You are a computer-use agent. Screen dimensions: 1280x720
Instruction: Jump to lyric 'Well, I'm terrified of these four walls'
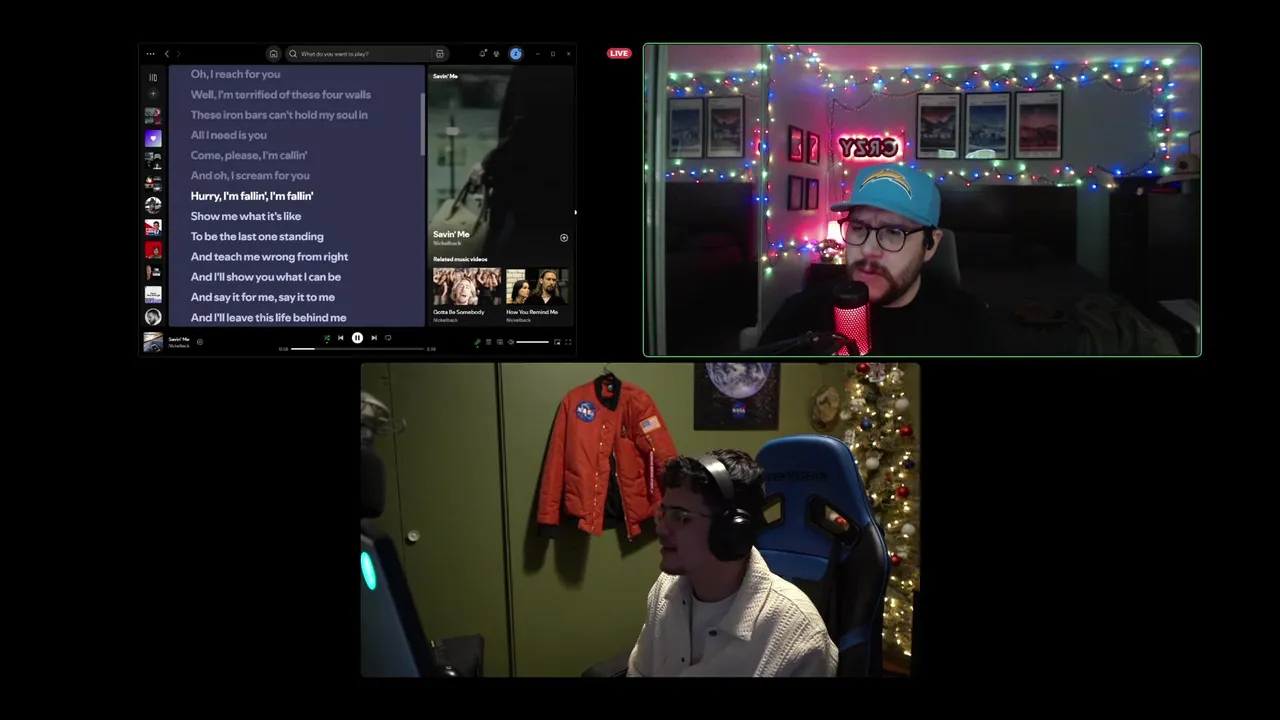(281, 94)
